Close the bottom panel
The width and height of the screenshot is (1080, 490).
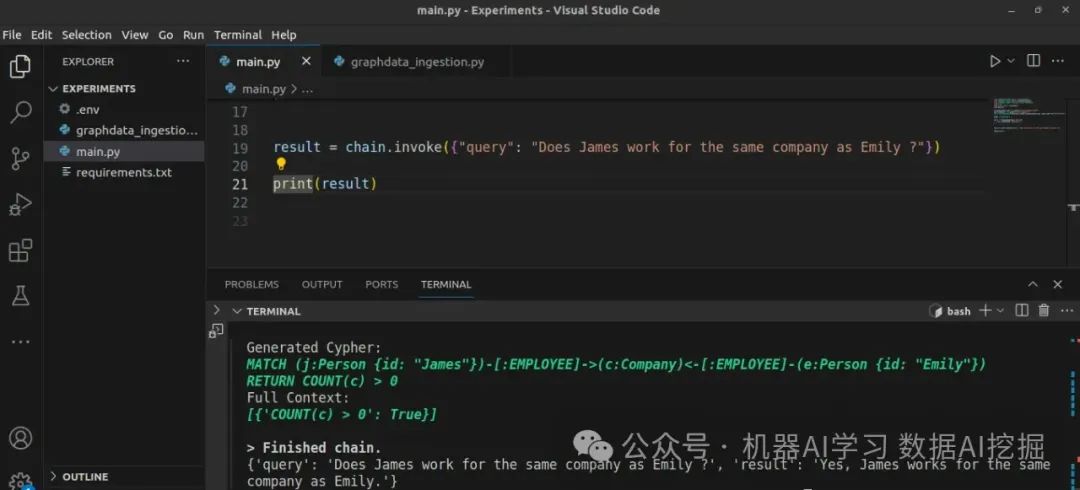pyautogui.click(x=1057, y=285)
